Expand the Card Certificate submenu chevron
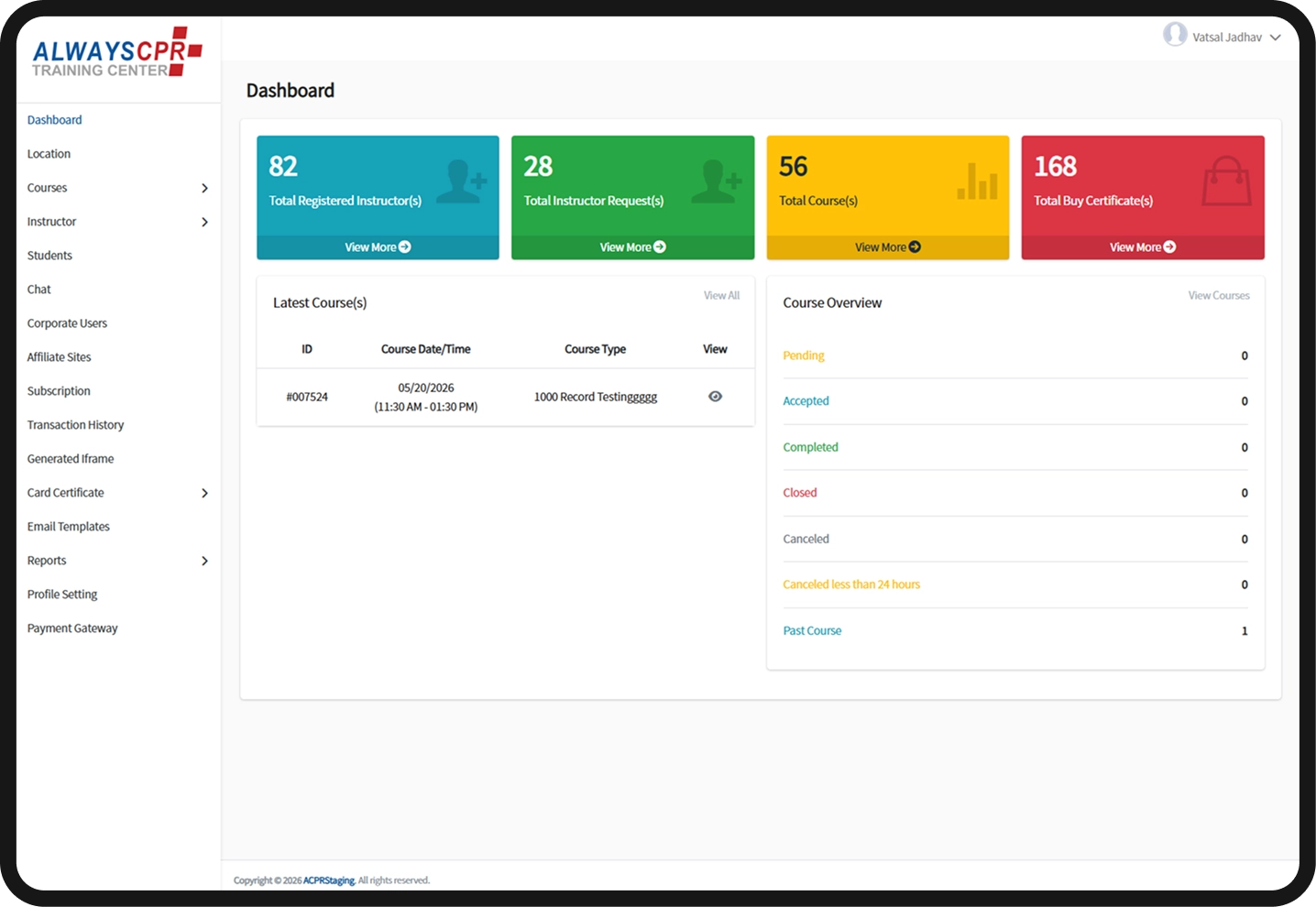 (204, 493)
